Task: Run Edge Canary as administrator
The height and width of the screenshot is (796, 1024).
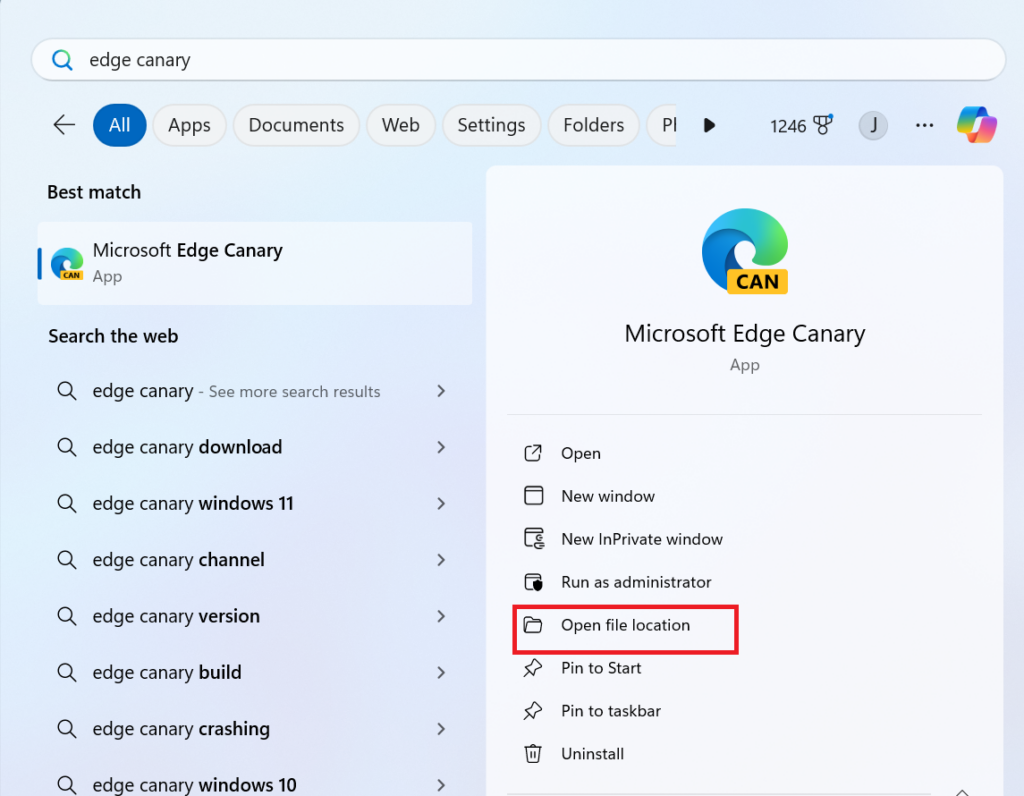Action: 635,582
